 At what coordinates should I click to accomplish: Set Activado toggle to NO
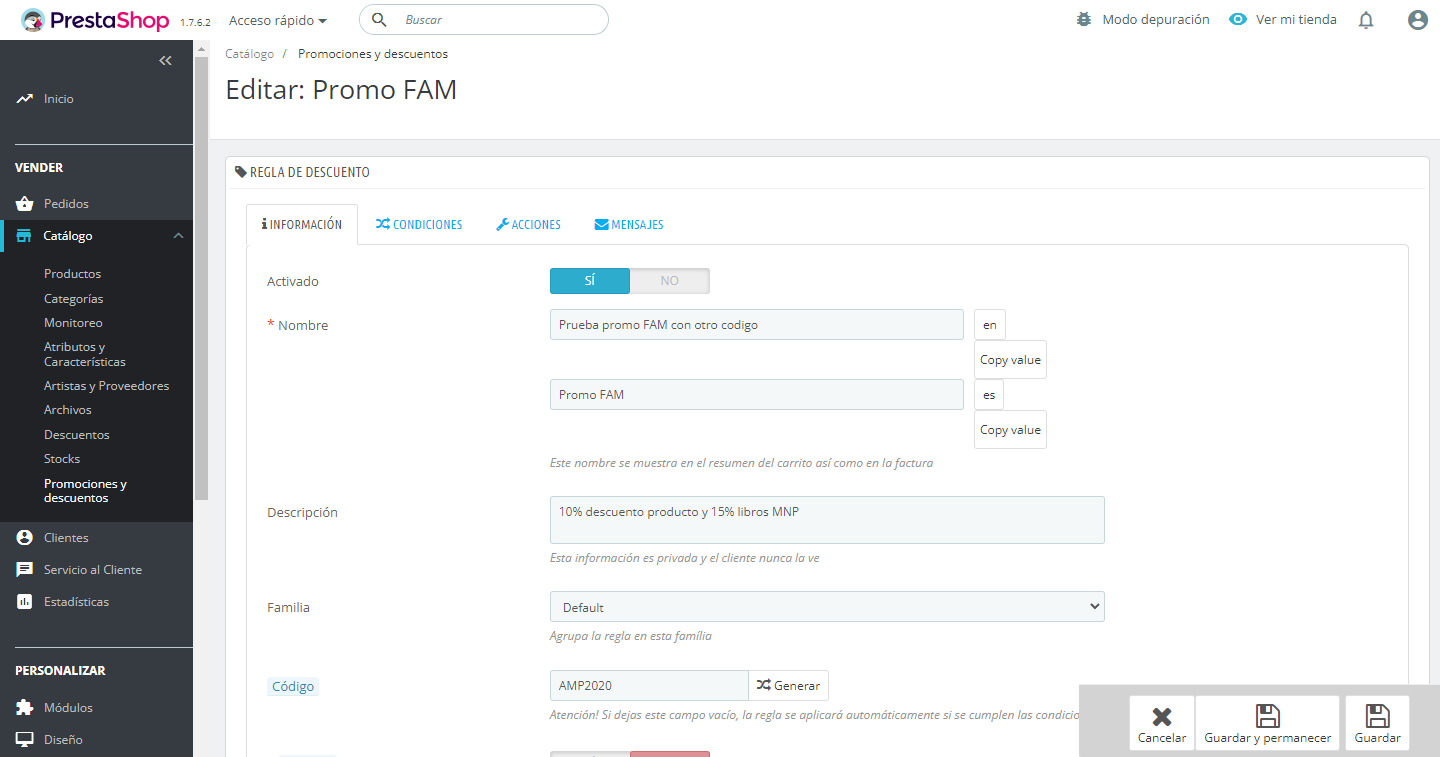click(669, 281)
